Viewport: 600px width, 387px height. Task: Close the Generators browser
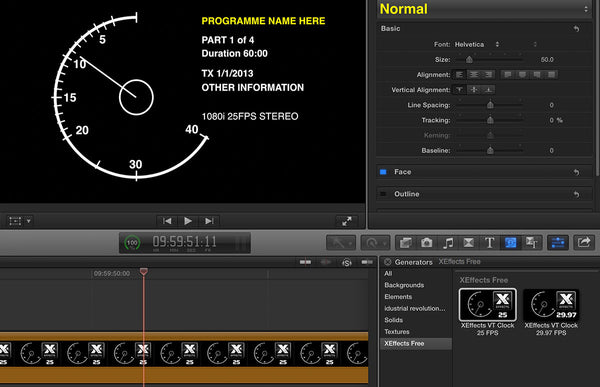tap(388, 262)
